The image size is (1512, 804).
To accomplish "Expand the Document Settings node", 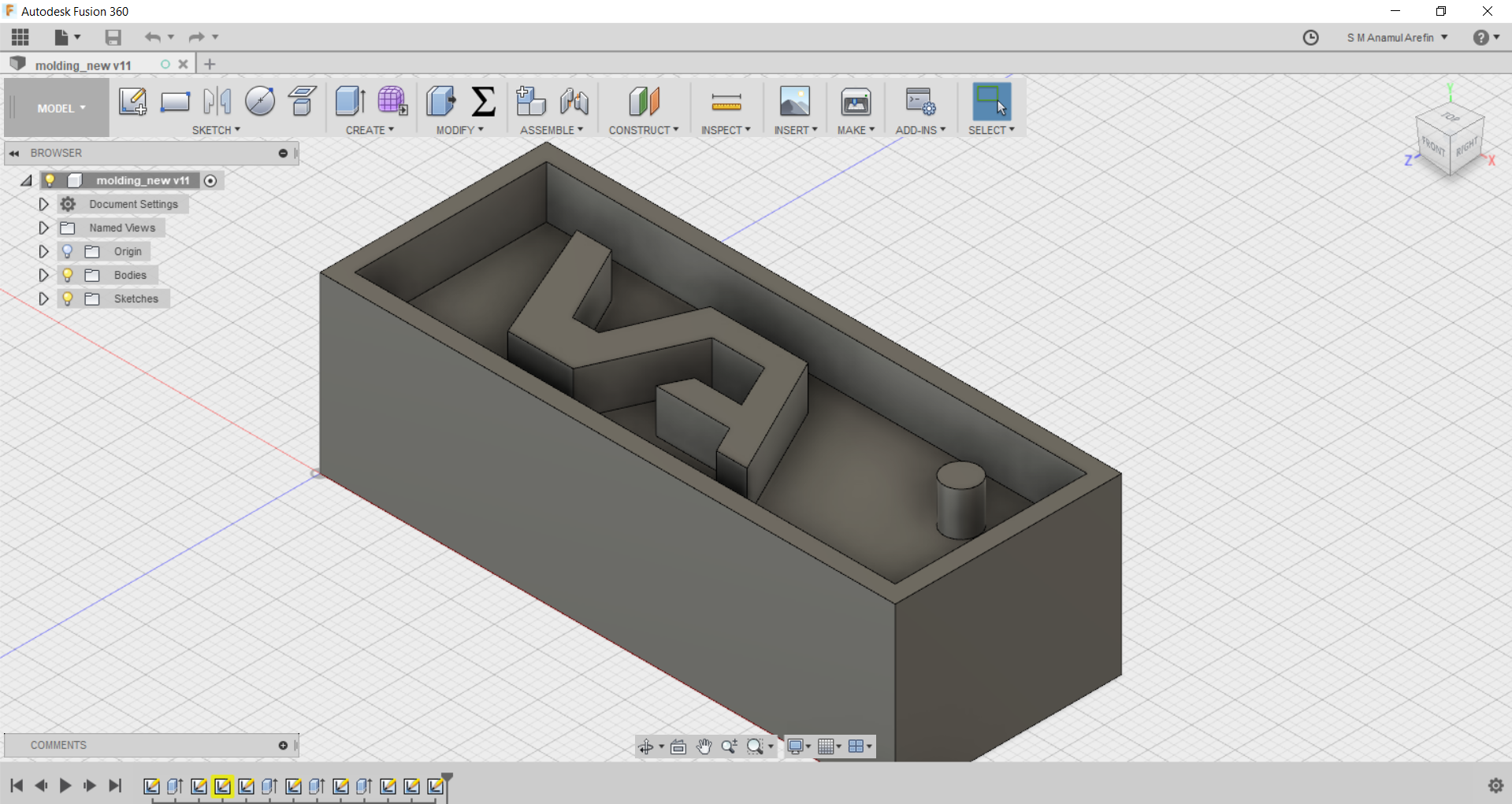I will tap(43, 204).
